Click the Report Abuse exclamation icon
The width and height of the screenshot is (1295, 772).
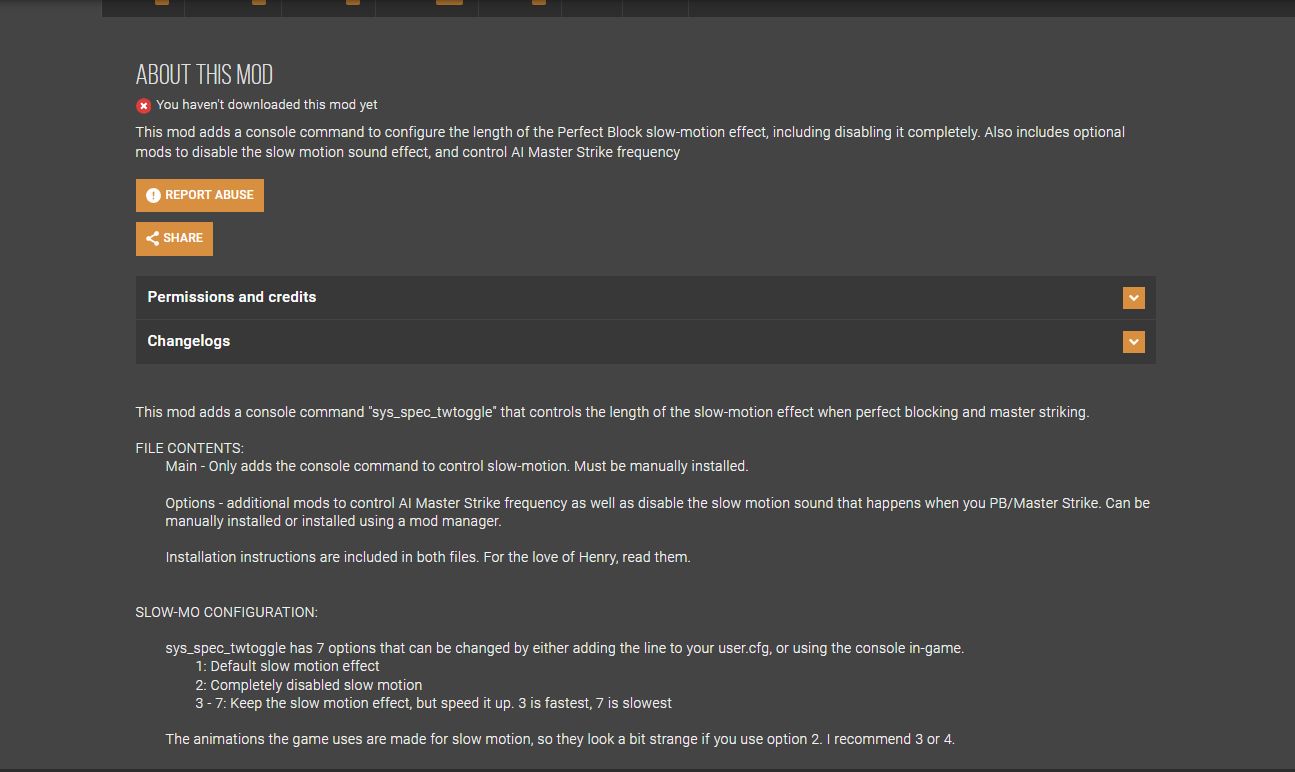153,196
